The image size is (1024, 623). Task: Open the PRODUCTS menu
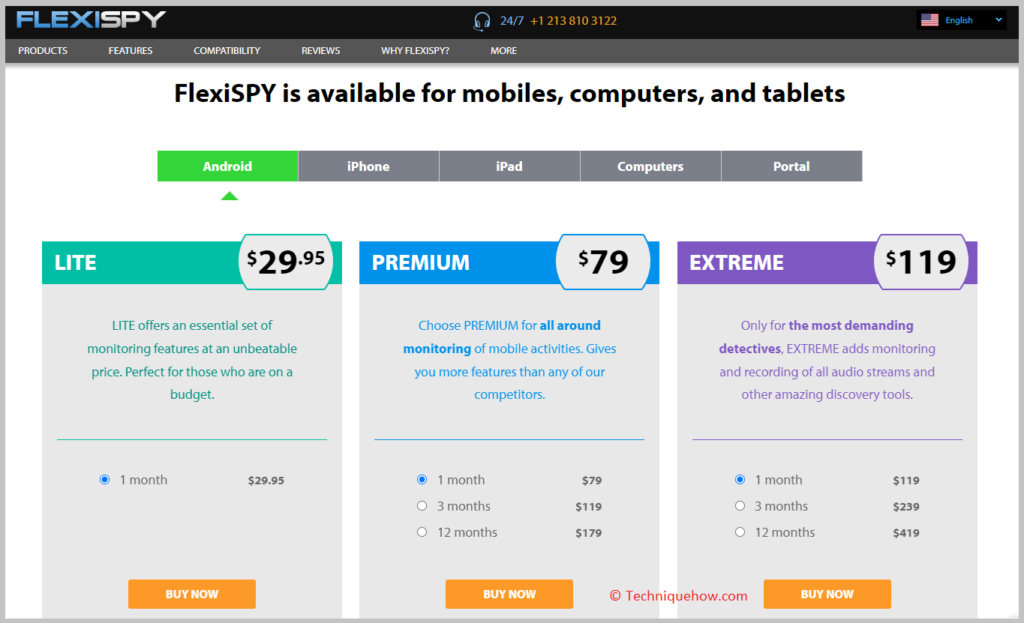pyautogui.click(x=42, y=50)
